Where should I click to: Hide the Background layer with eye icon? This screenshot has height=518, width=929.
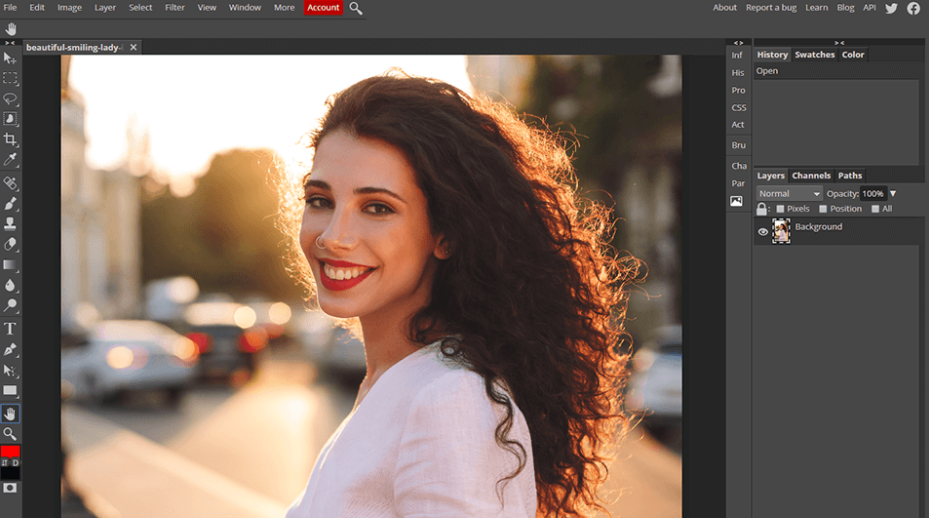pos(763,232)
